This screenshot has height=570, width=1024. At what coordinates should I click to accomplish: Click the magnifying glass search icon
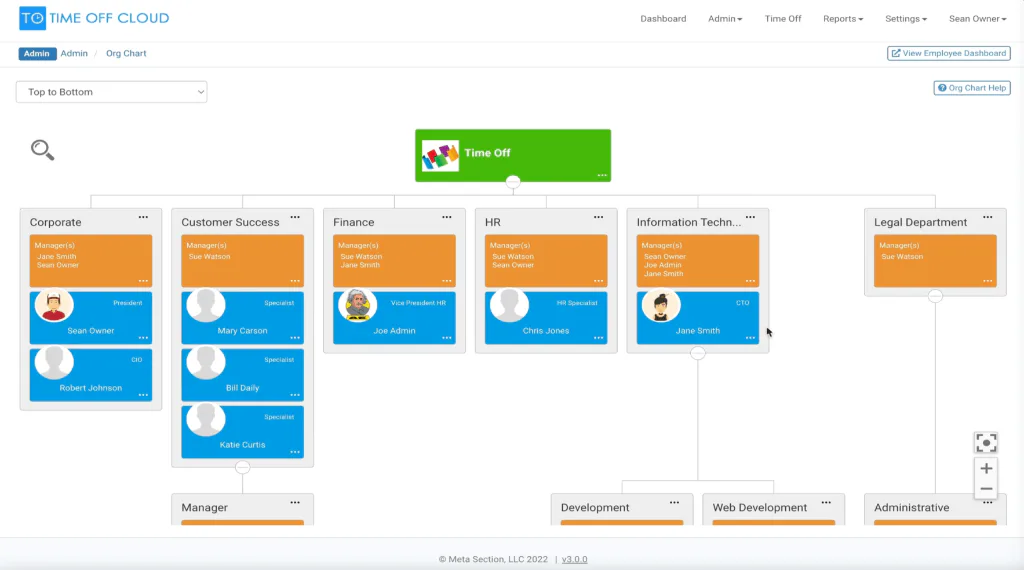pos(42,150)
